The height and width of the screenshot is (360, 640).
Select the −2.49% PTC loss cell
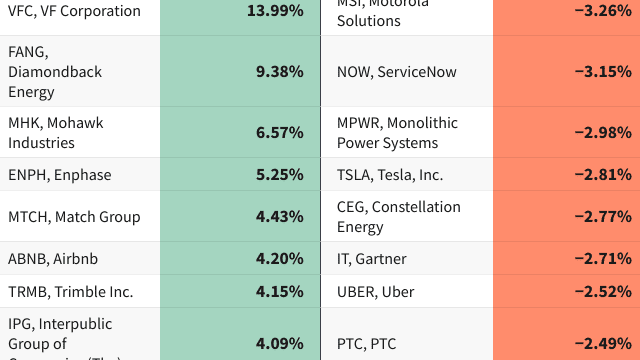(x=567, y=334)
